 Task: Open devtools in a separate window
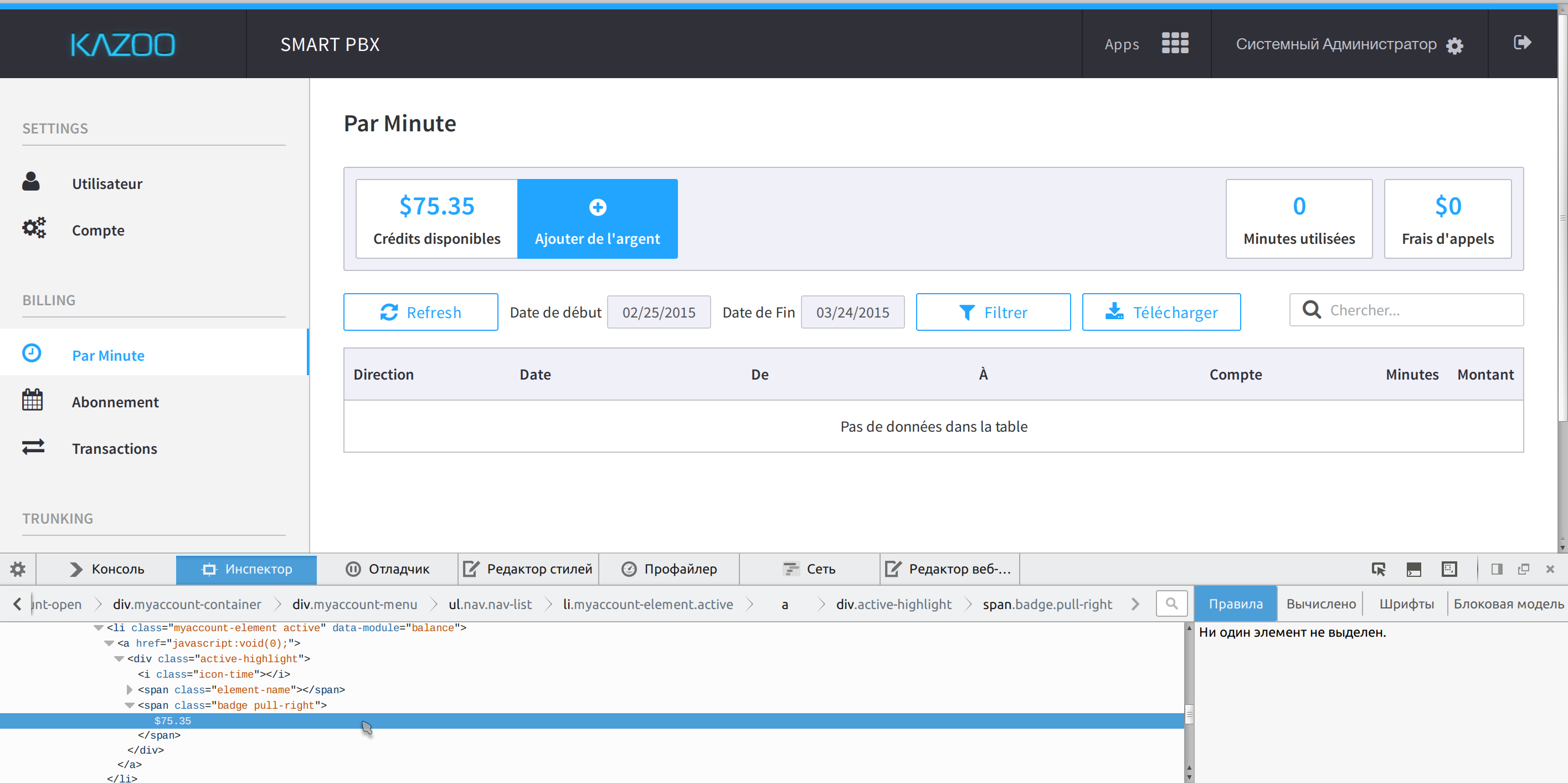point(1524,569)
